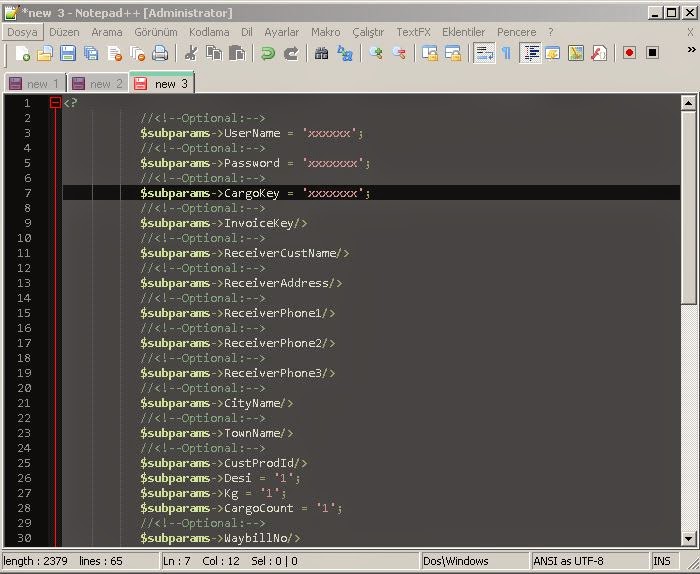Click the Dos\Windows status bar field
700x574 pixels.
point(475,561)
